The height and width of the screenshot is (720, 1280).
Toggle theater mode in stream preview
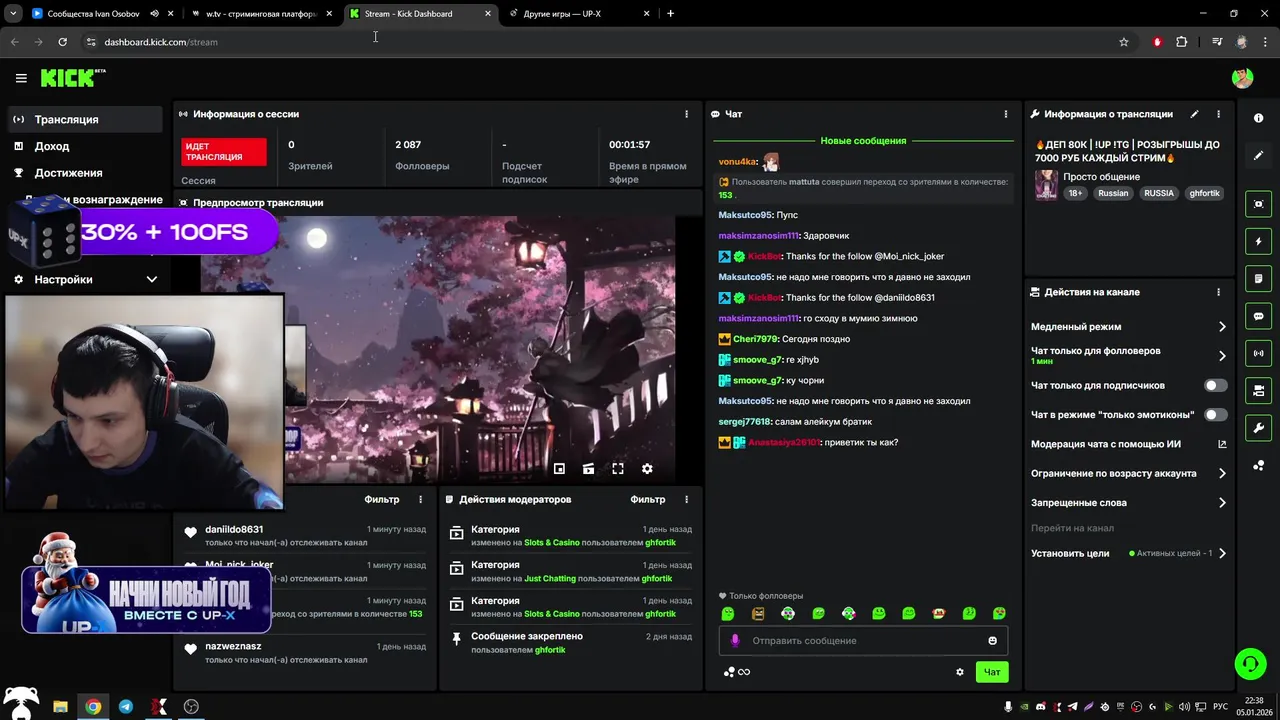click(x=588, y=468)
